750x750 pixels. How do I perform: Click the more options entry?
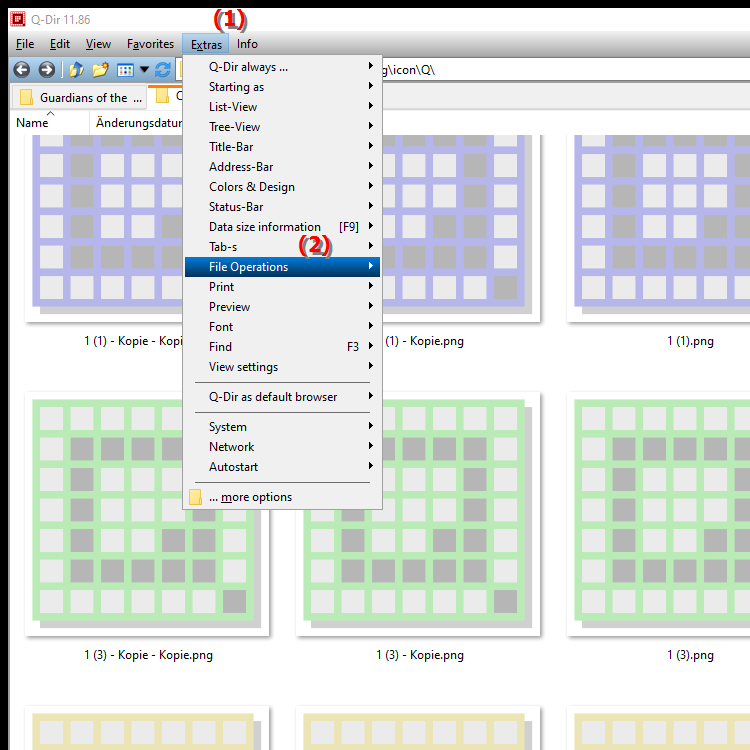click(x=282, y=497)
